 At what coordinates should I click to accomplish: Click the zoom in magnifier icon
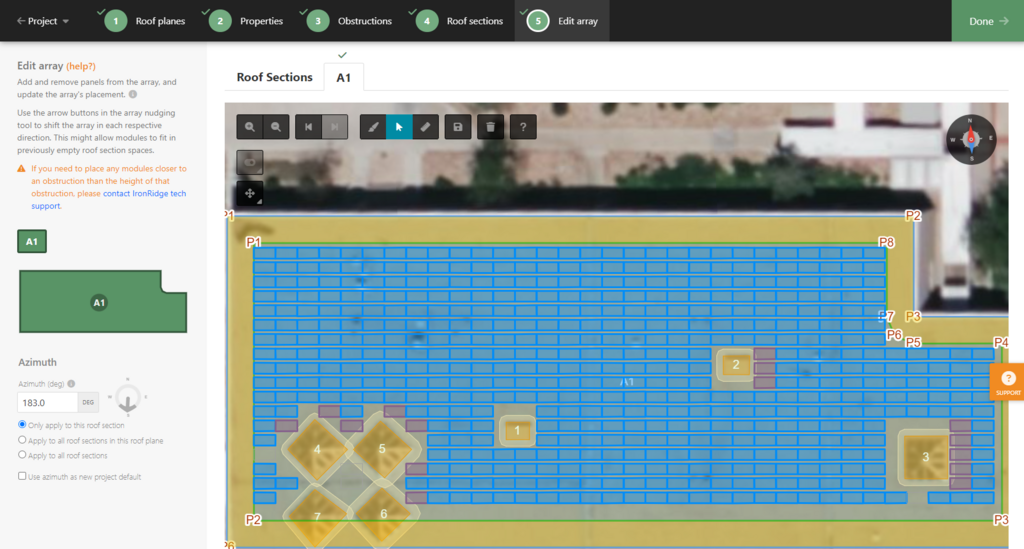(x=250, y=127)
